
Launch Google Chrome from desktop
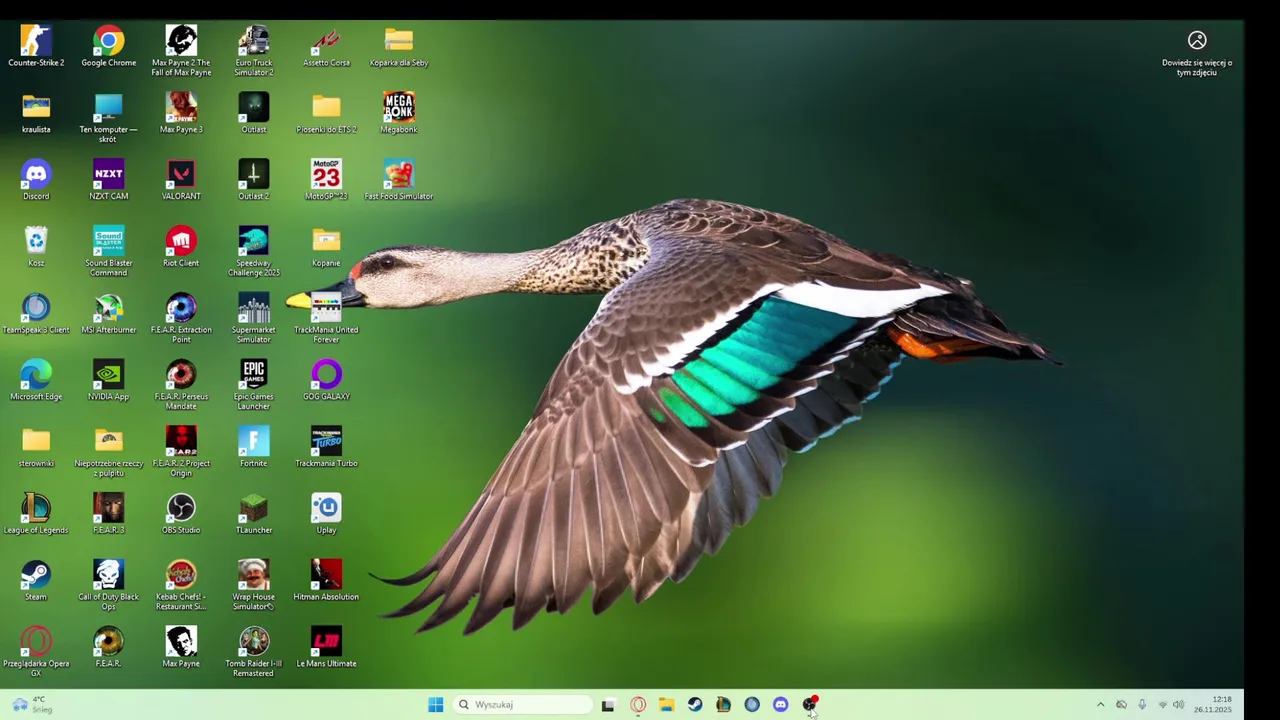point(109,47)
